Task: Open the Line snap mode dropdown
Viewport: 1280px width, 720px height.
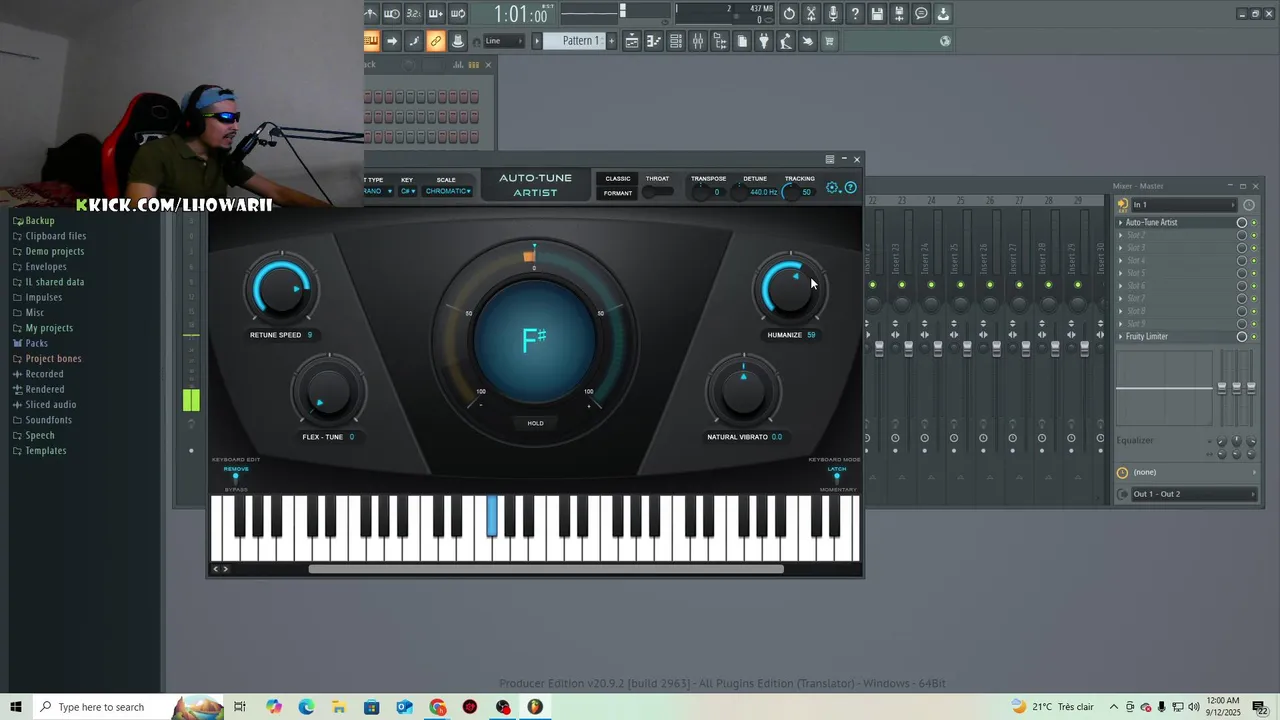Action: (503, 41)
